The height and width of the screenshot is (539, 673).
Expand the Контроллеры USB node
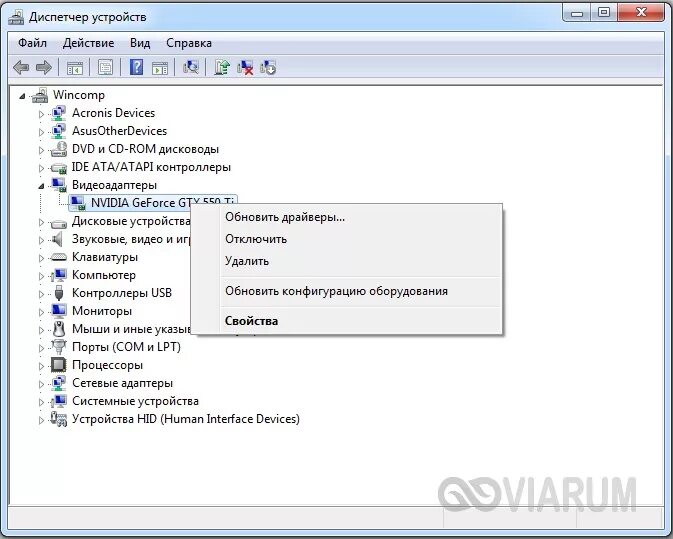pos(41,294)
